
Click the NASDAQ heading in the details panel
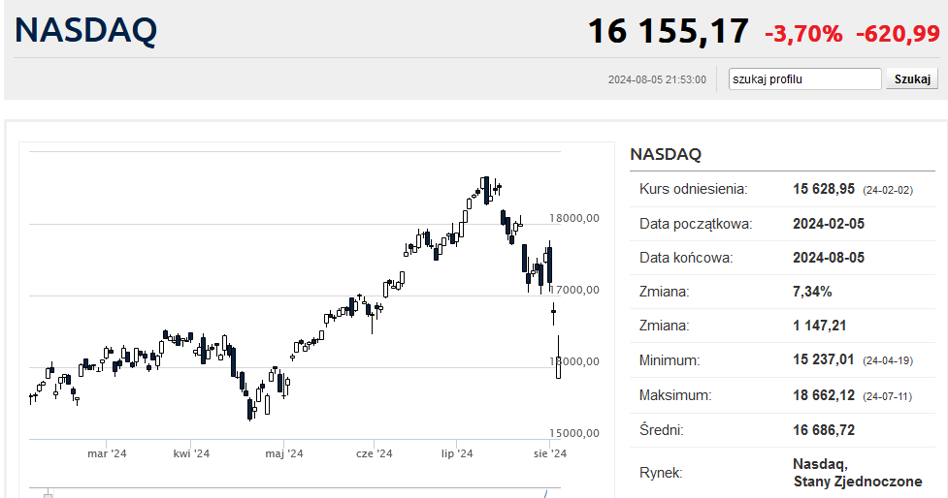[666, 155]
